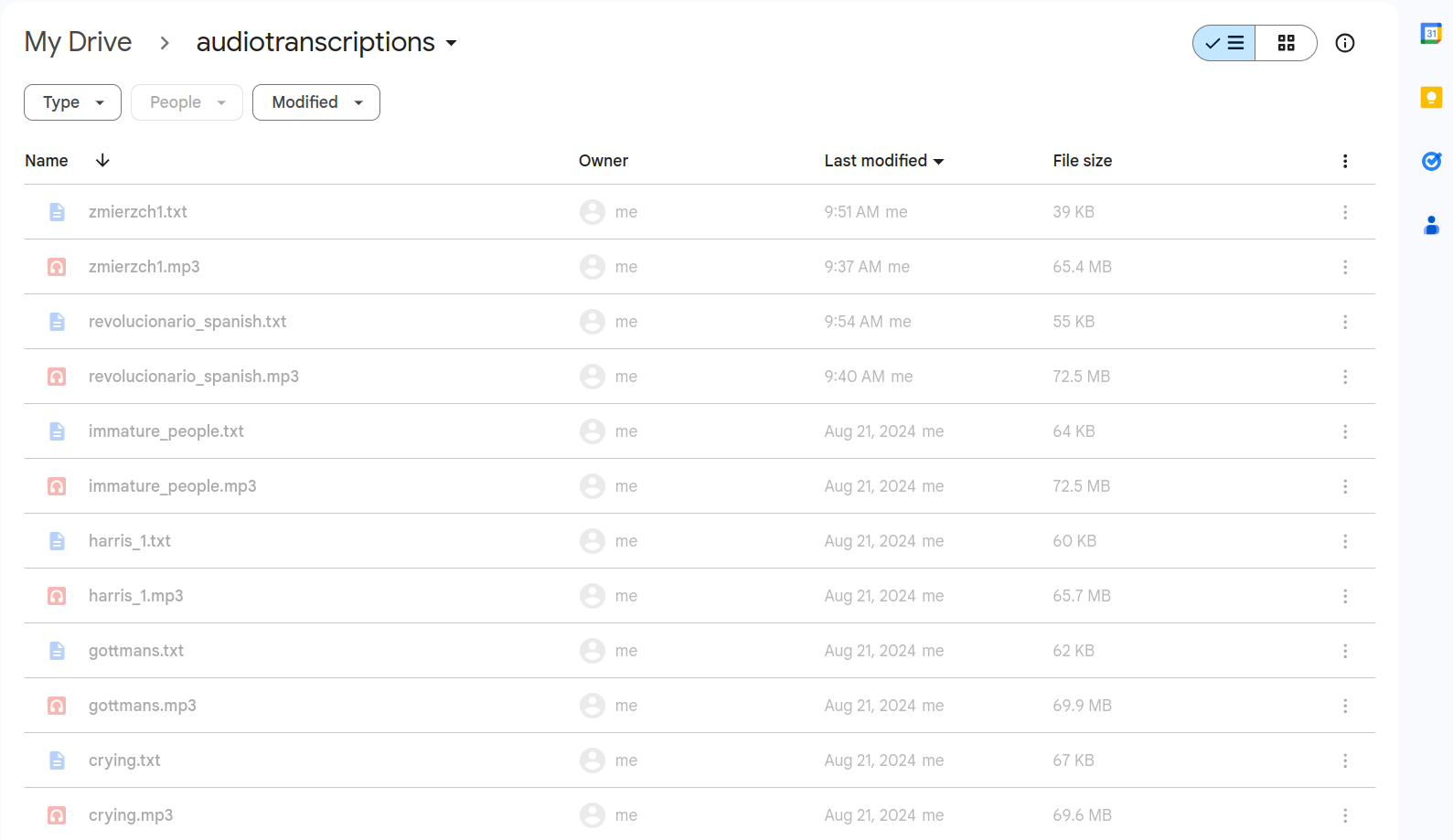
Task: Expand the Modified filter dropdown
Action: (x=316, y=102)
